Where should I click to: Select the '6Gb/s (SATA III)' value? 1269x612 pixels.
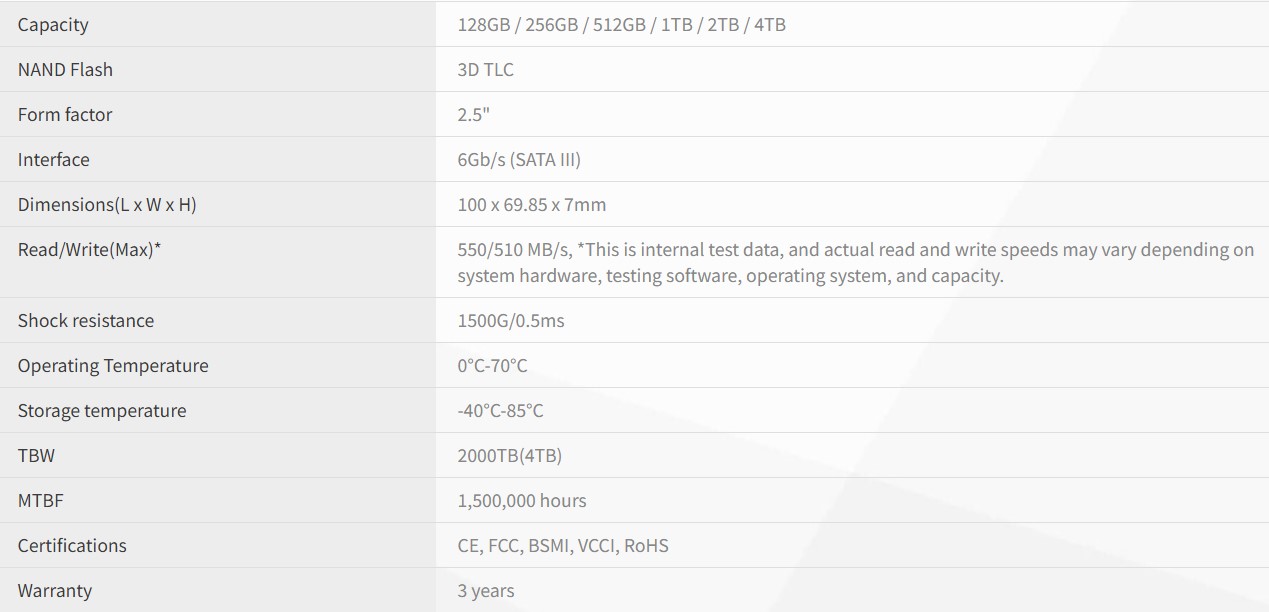pyautogui.click(x=519, y=159)
